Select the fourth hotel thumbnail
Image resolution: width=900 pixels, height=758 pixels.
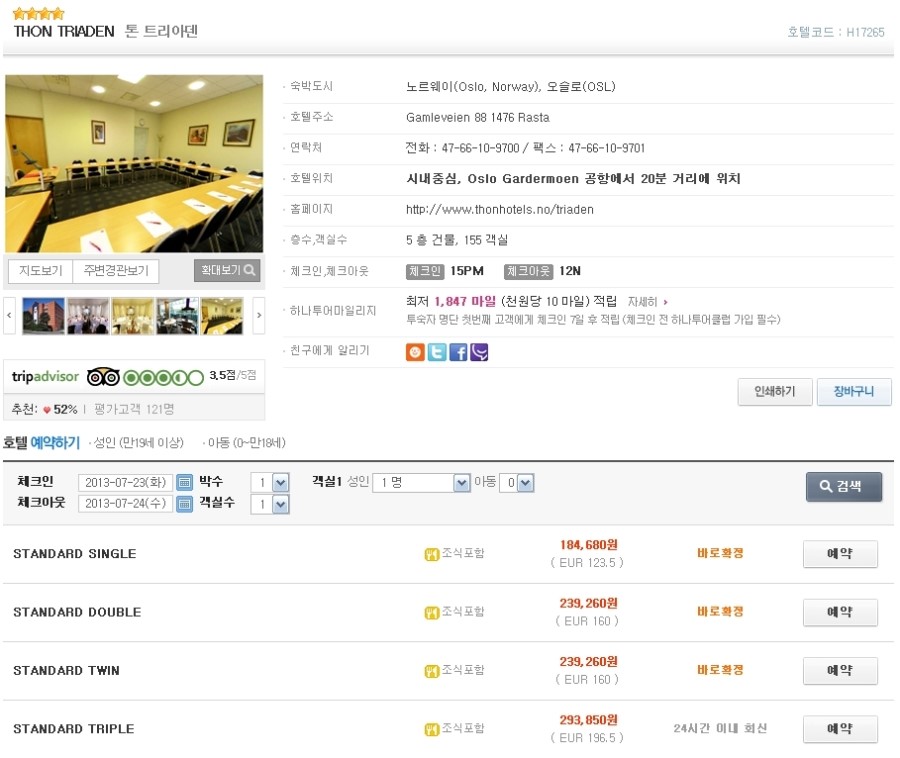click(177, 316)
